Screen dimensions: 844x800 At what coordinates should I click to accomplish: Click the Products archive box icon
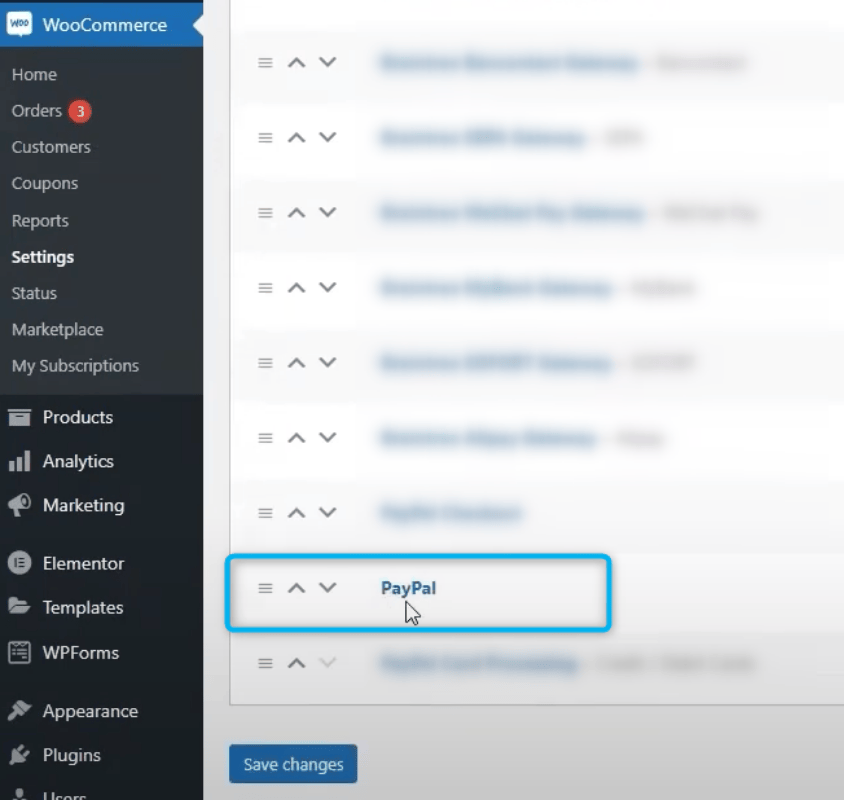(19, 417)
